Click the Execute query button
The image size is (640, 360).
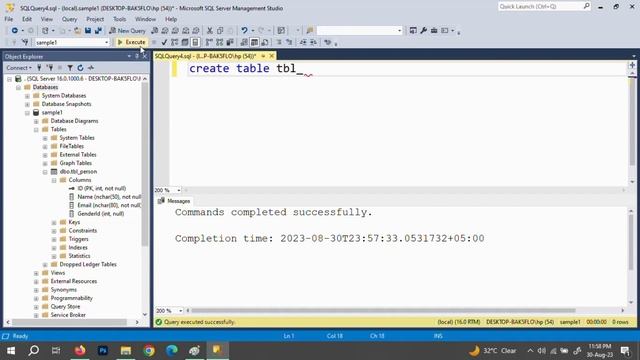click(131, 42)
